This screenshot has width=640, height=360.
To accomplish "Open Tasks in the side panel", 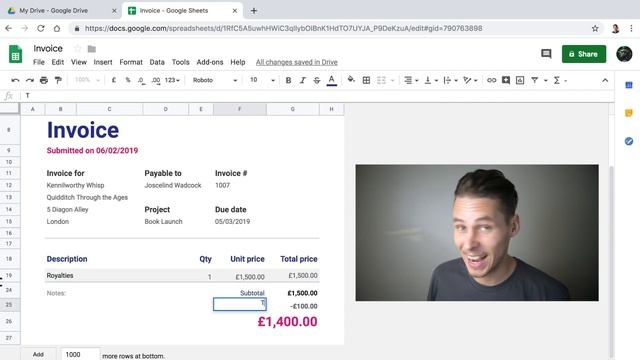I will [x=629, y=141].
